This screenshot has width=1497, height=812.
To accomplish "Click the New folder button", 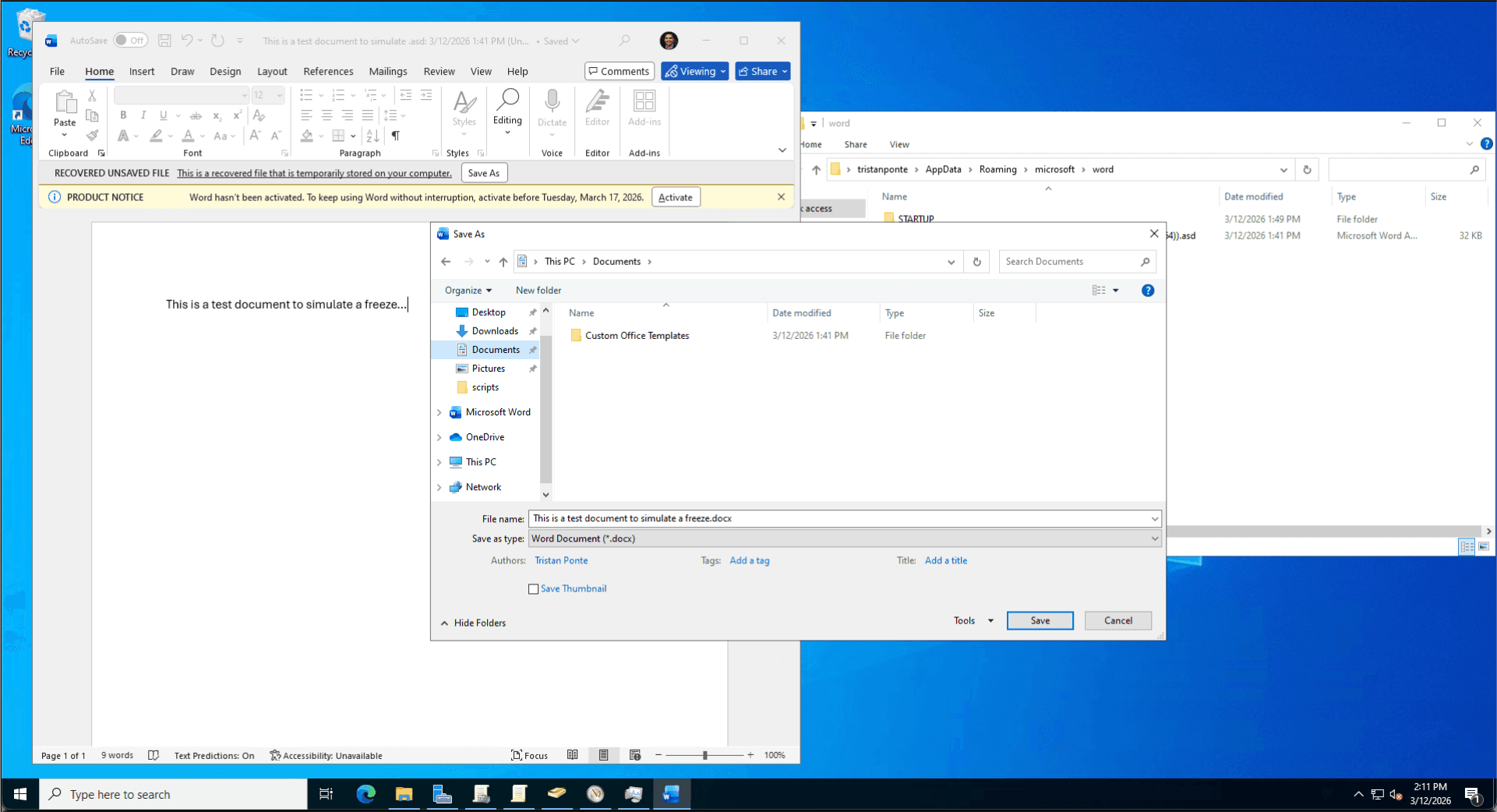I will click(538, 291).
